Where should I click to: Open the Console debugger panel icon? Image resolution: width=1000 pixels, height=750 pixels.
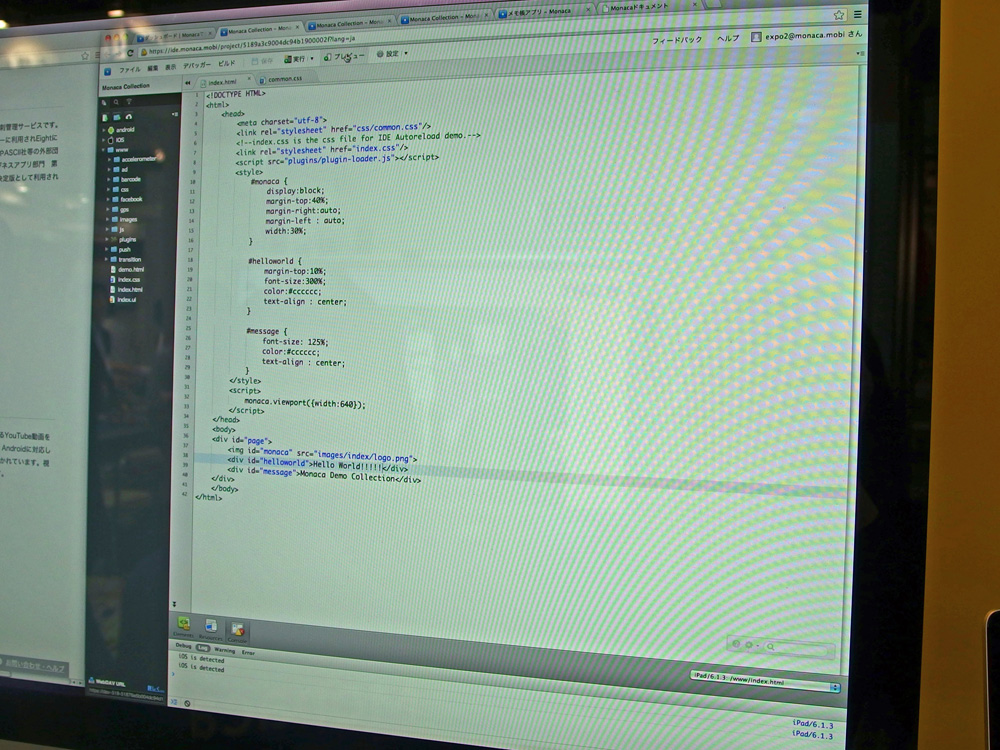237,631
